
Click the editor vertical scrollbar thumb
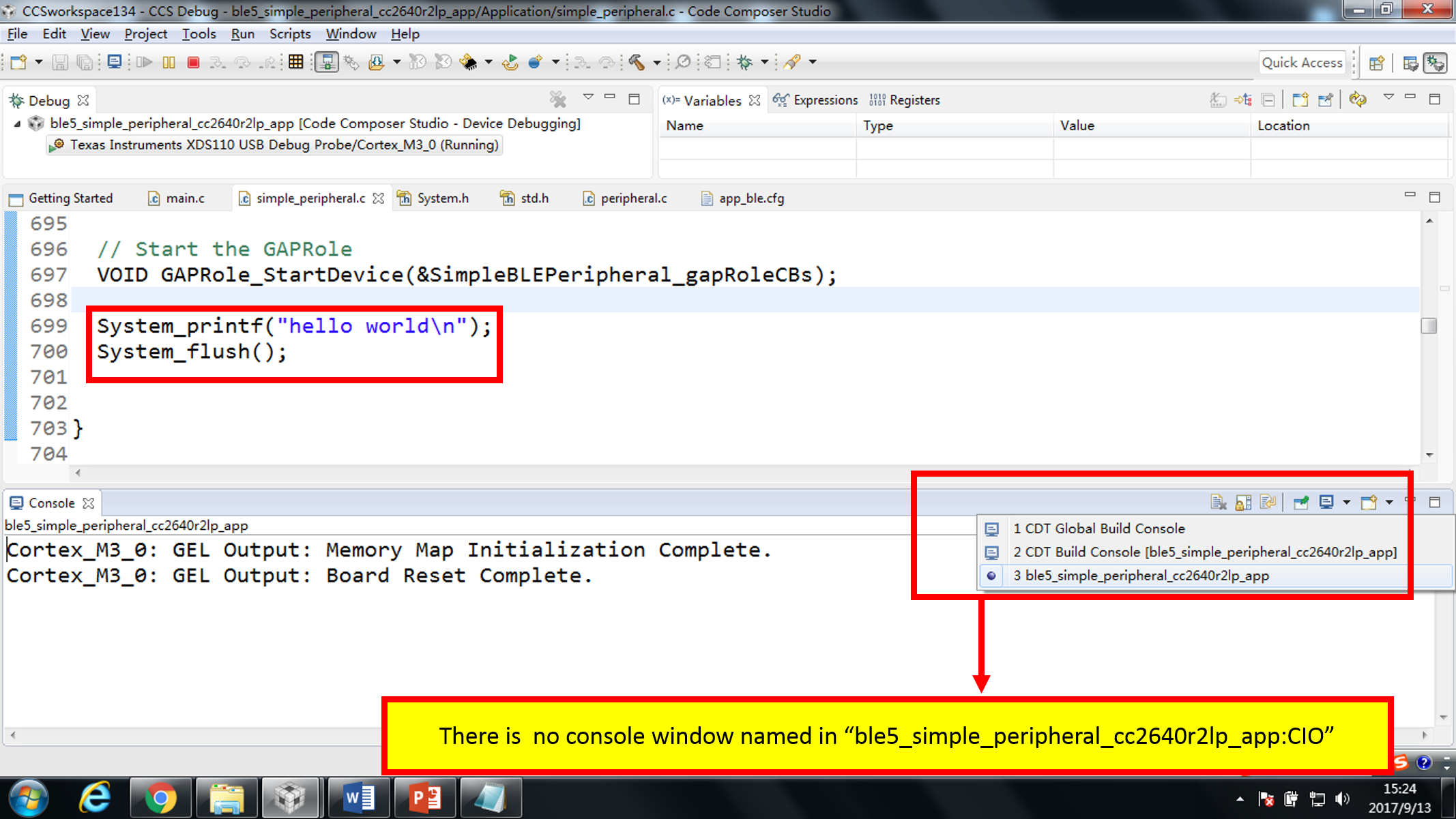click(1429, 326)
